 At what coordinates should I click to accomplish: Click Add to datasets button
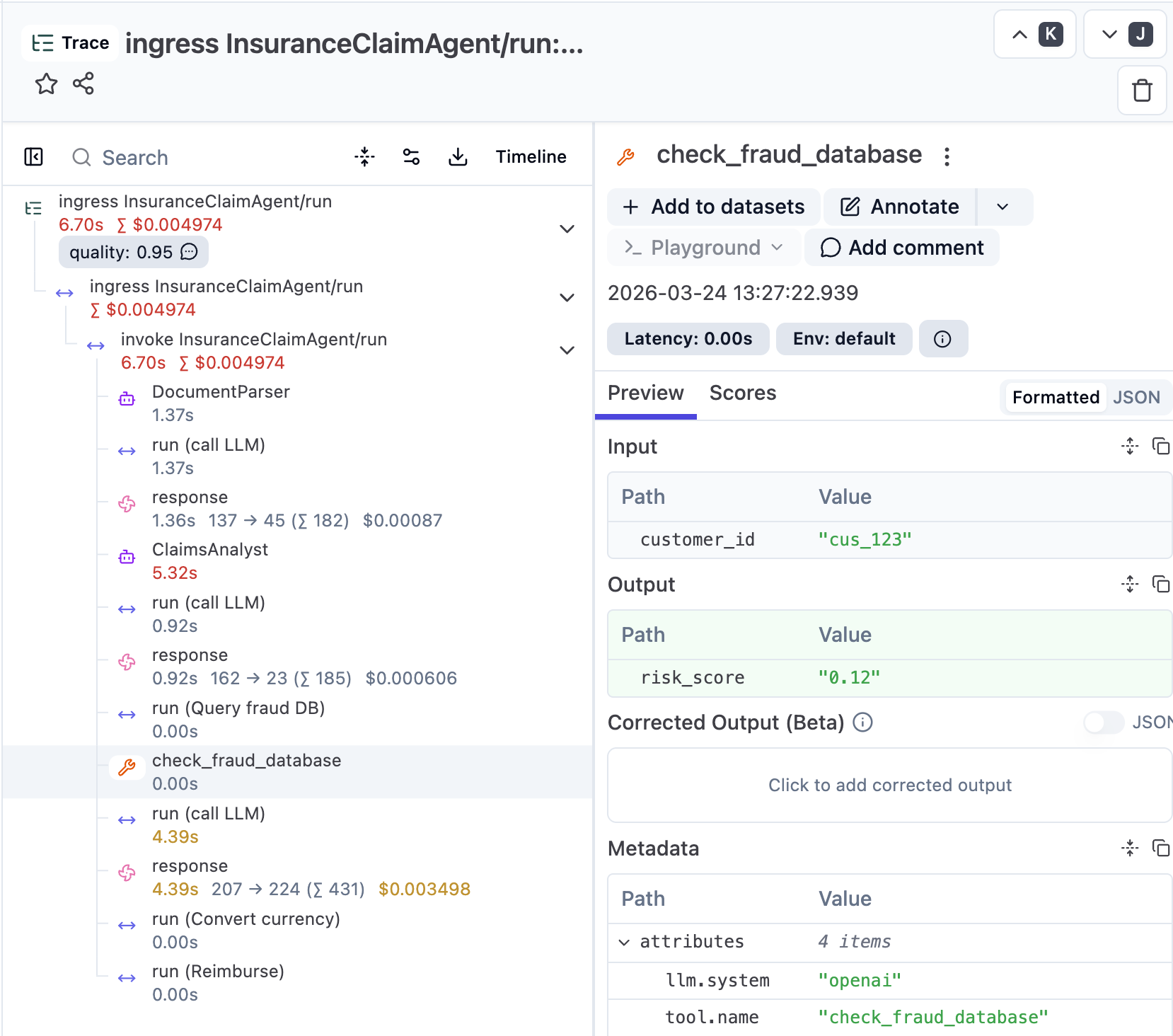tap(713, 207)
